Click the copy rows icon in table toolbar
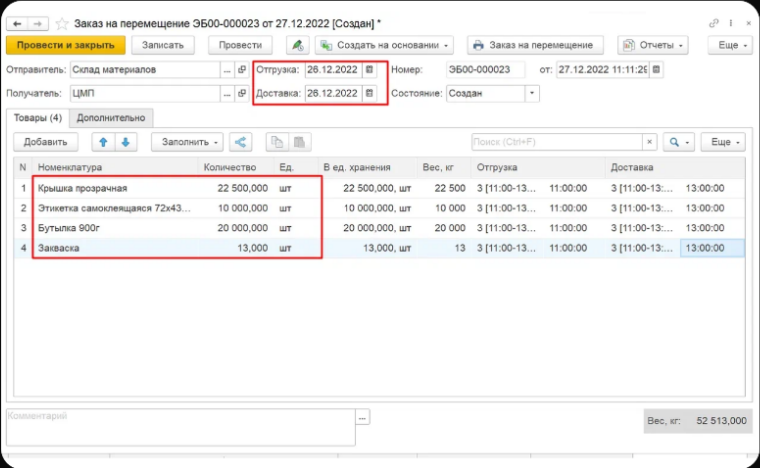 [277, 142]
